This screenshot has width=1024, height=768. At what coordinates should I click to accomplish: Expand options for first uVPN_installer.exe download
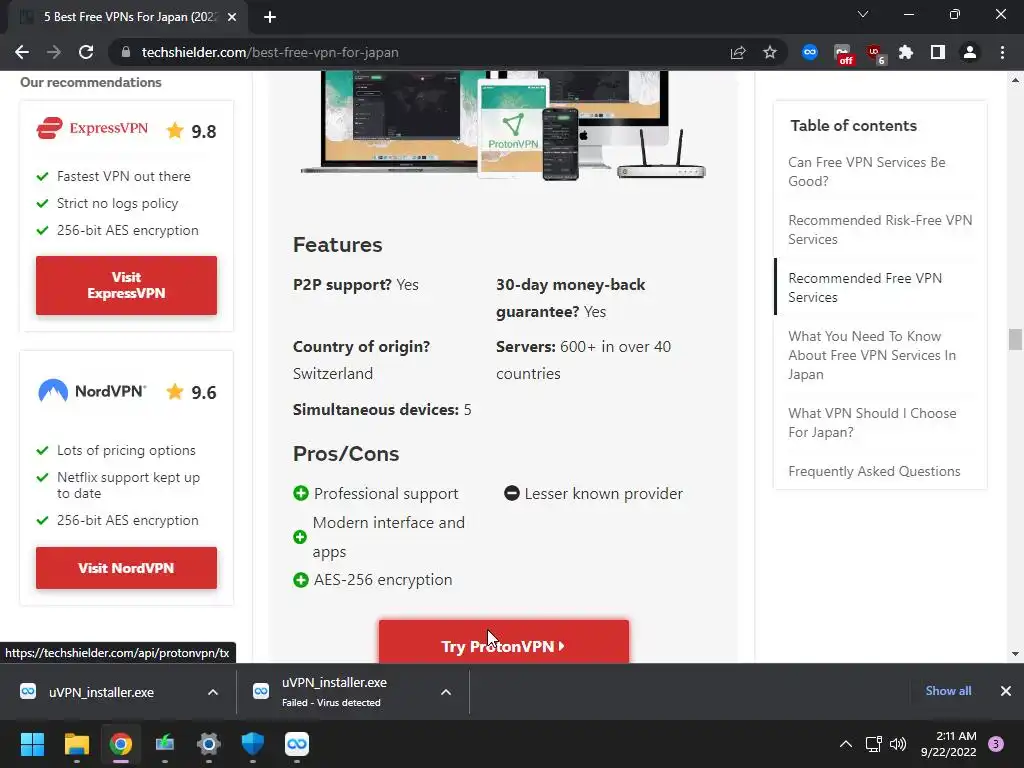click(x=213, y=692)
